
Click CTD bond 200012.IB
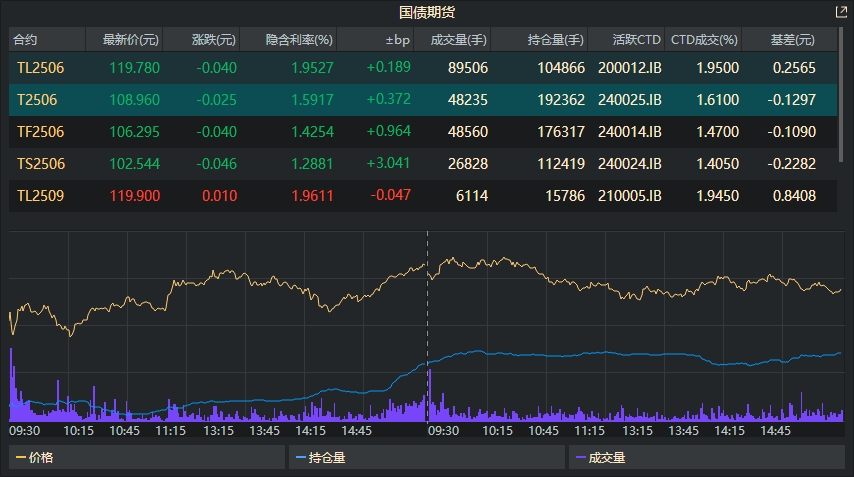630,68
